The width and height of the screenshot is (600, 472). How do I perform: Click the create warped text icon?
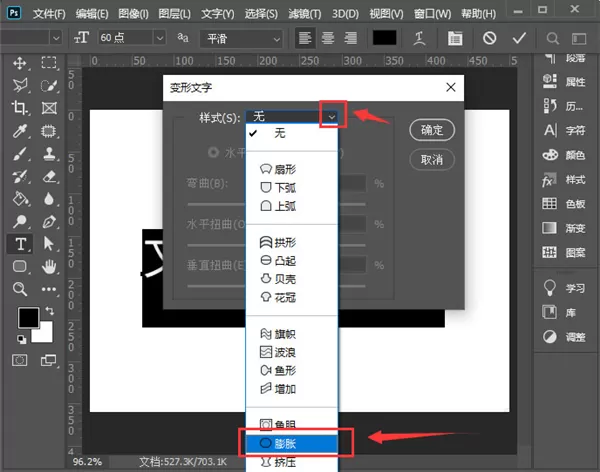(419, 38)
